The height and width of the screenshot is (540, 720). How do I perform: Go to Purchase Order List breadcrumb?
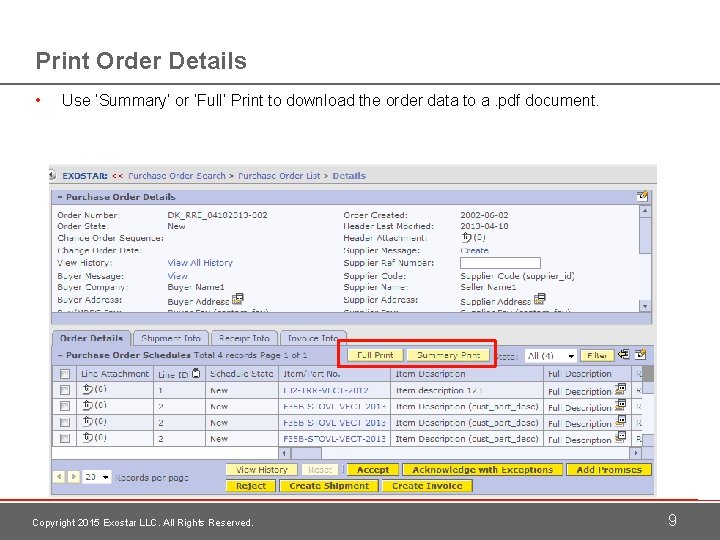(x=279, y=176)
